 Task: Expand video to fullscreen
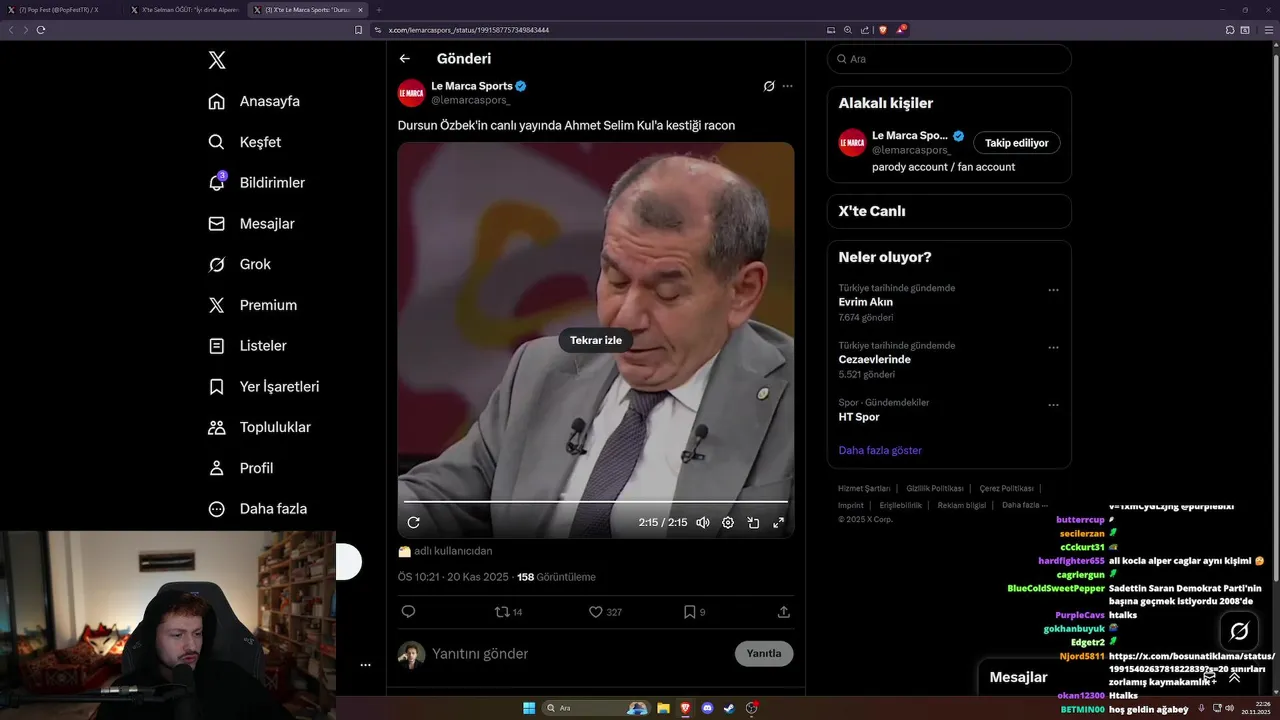pyautogui.click(x=778, y=522)
